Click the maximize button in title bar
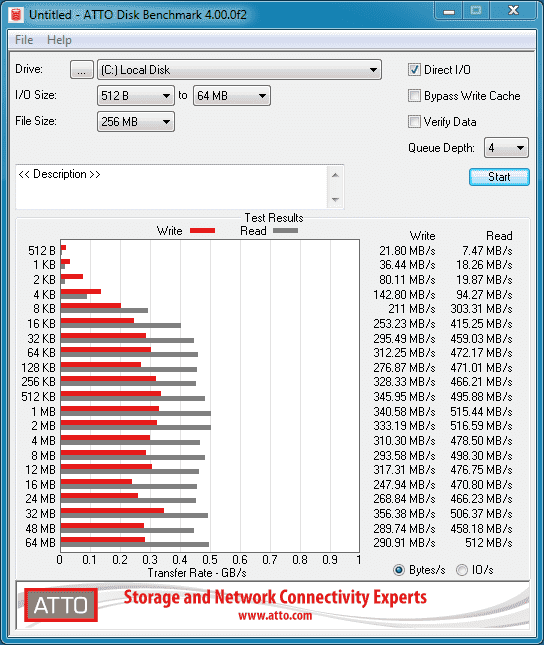The image size is (544, 645). (x=476, y=11)
